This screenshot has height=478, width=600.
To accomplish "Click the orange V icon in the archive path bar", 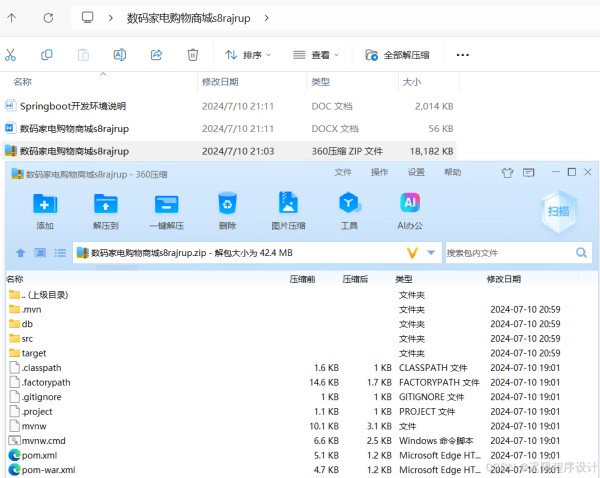I will [x=412, y=253].
